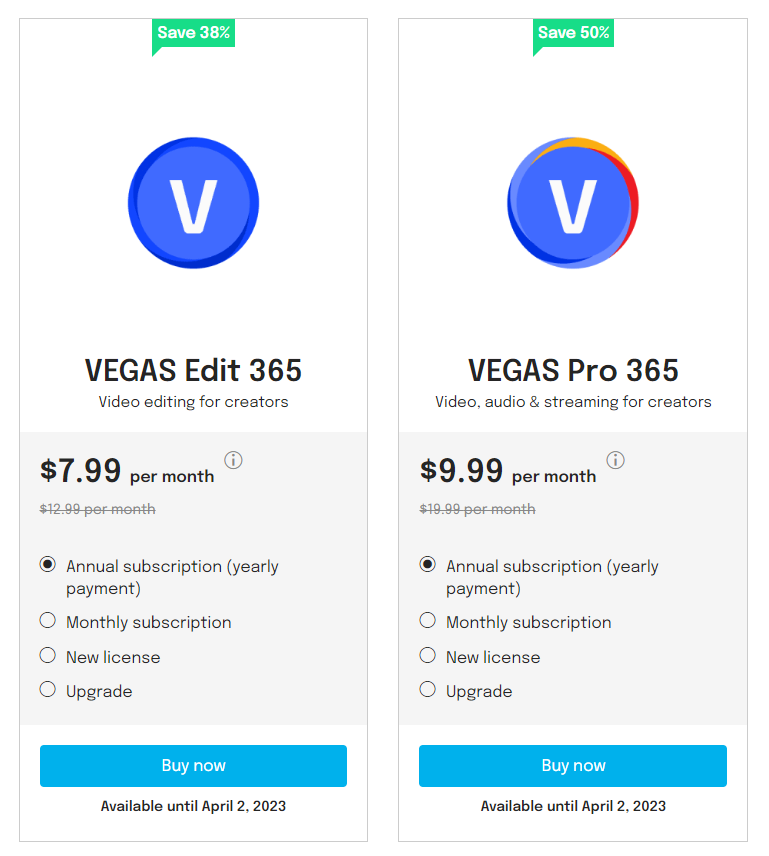Image resolution: width=769 pixels, height=856 pixels.
Task: Click the VEGAS Pro 365 title
Action: click(x=573, y=370)
